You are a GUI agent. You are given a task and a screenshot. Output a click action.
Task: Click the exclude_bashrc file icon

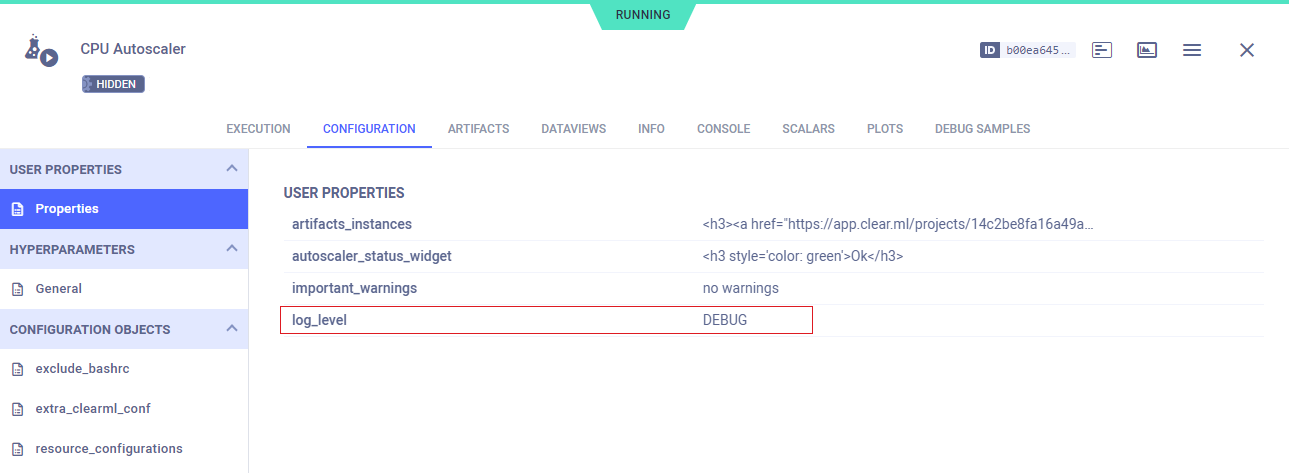coord(17,369)
